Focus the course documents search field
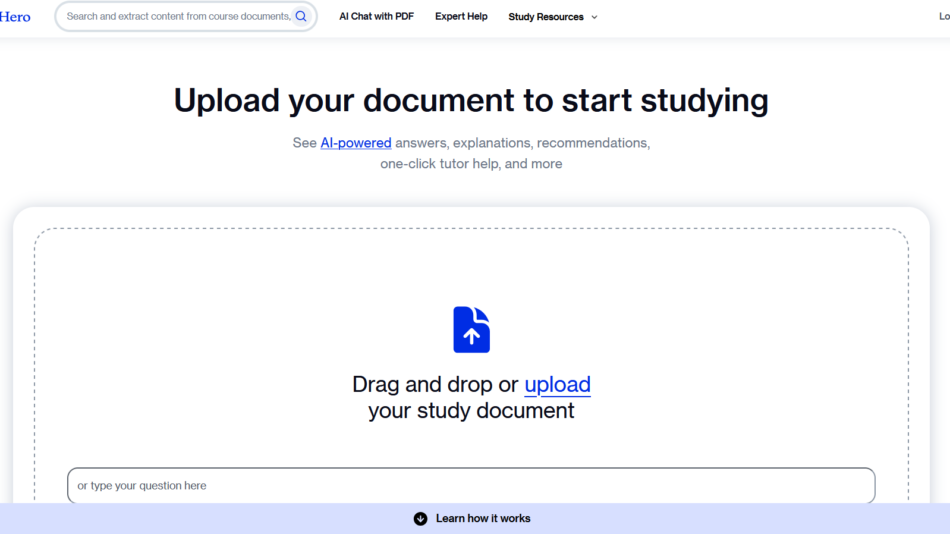This screenshot has width=950, height=534. pyautogui.click(x=178, y=17)
